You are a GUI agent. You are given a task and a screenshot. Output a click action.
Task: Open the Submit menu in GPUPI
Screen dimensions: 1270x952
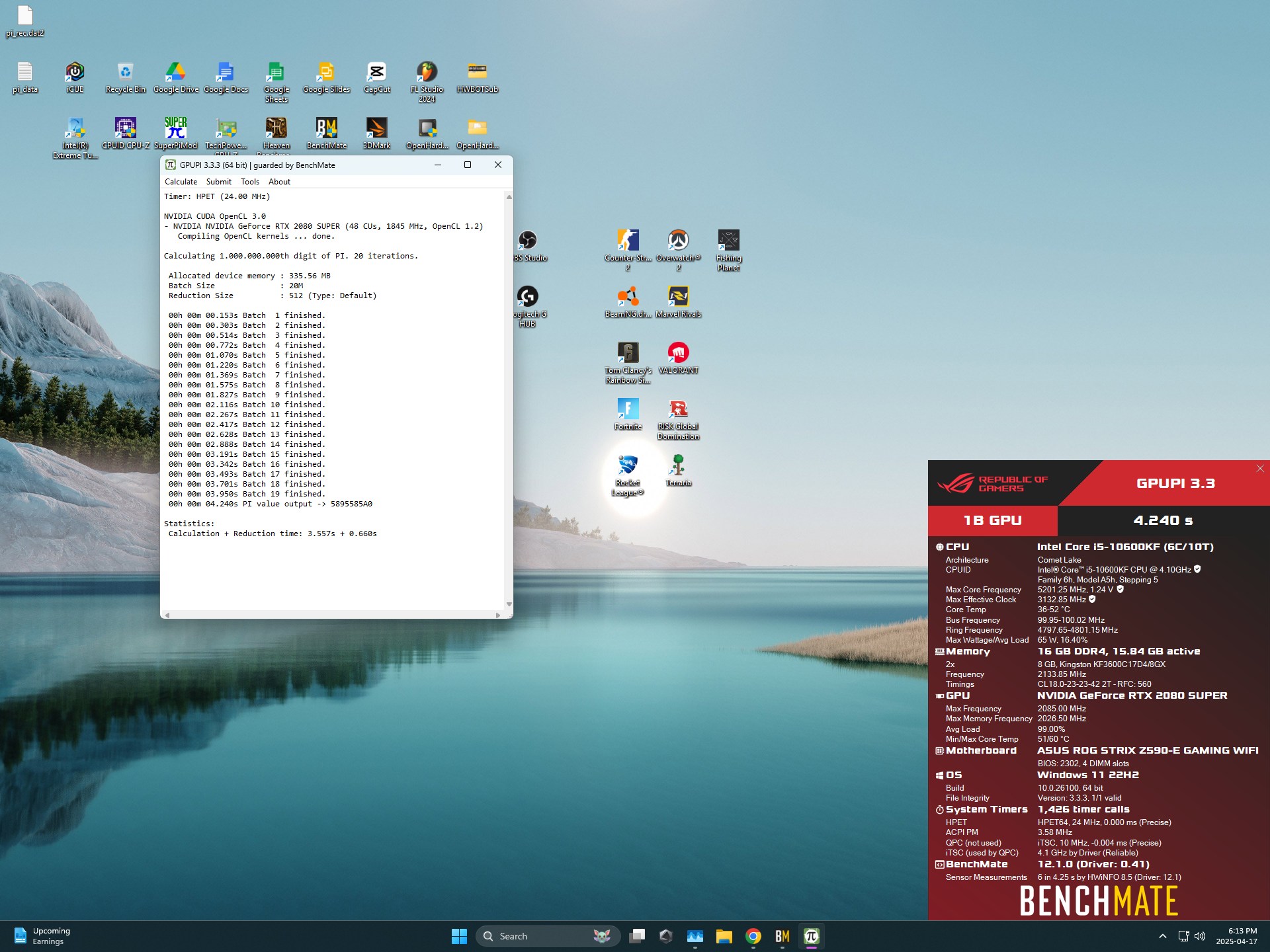[218, 182]
